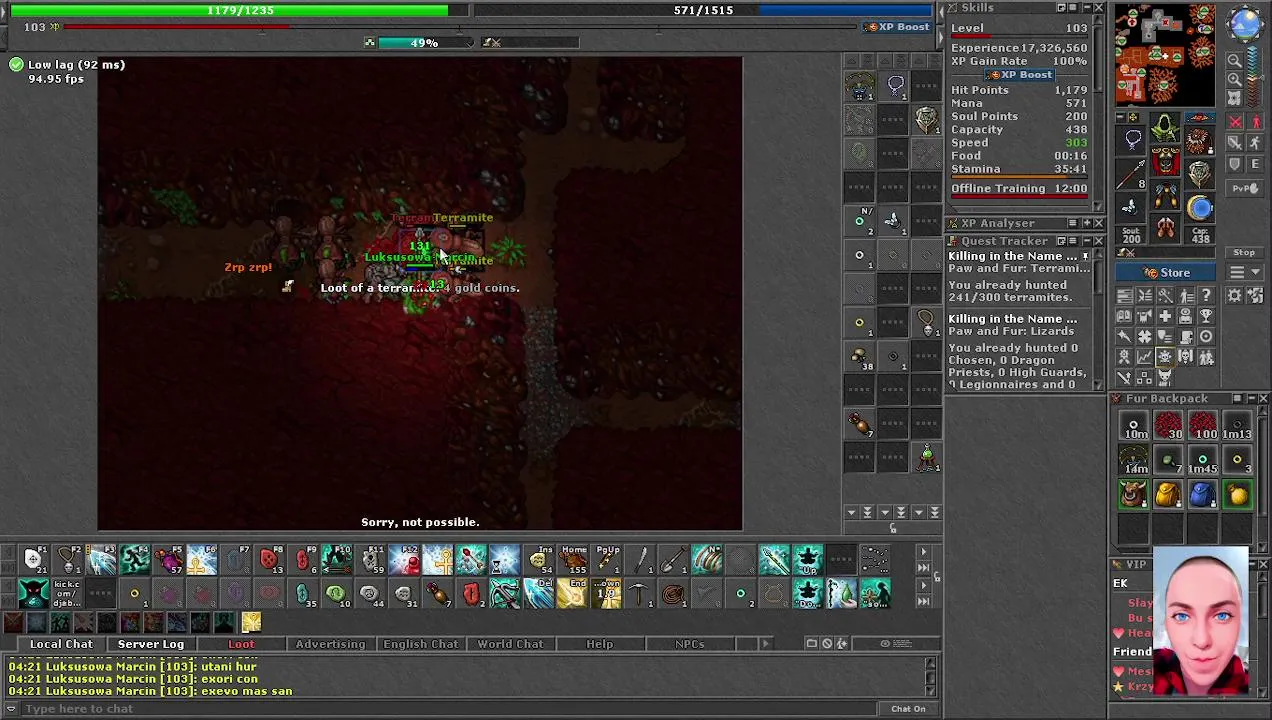Click XP Boost button under mana bar
This screenshot has height=720, width=1272.
[x=899, y=27]
